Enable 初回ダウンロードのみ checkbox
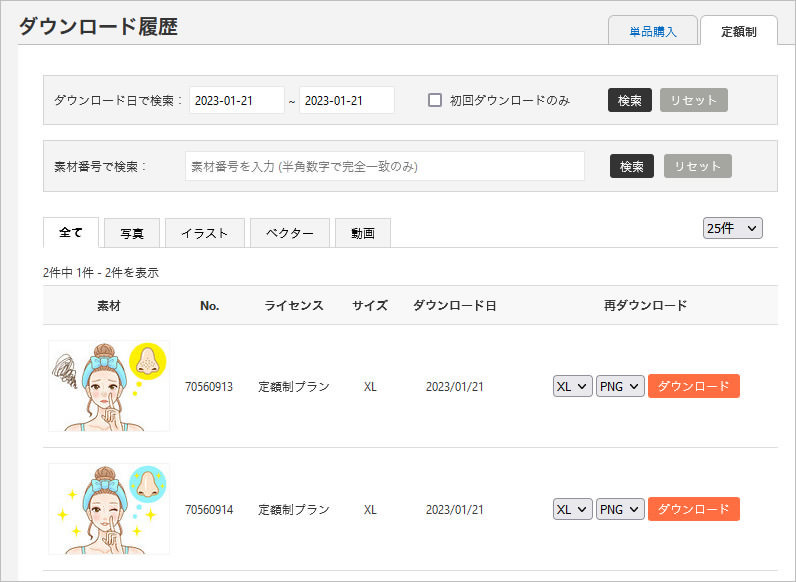796x582 pixels. pos(435,100)
